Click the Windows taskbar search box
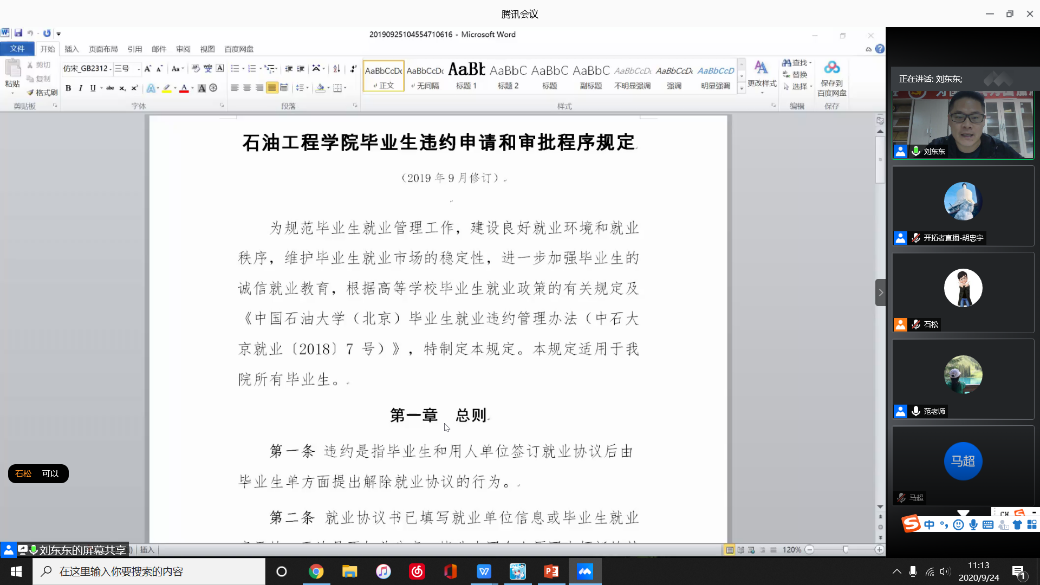1040x585 pixels. (150, 571)
